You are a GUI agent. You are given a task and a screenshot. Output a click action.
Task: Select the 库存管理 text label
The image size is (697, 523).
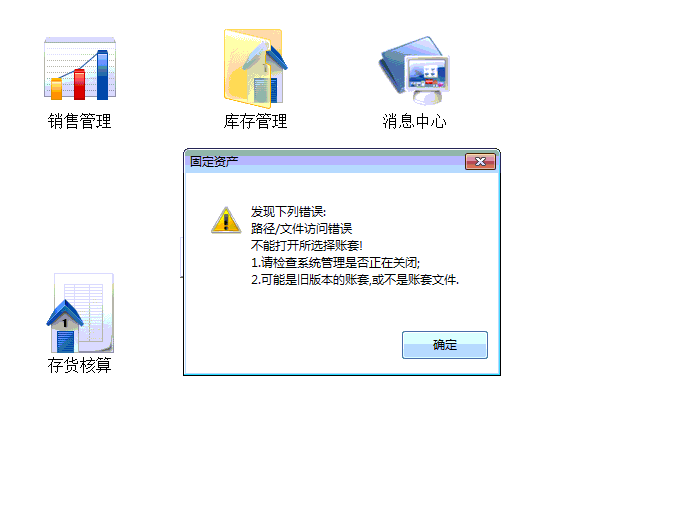(256, 121)
